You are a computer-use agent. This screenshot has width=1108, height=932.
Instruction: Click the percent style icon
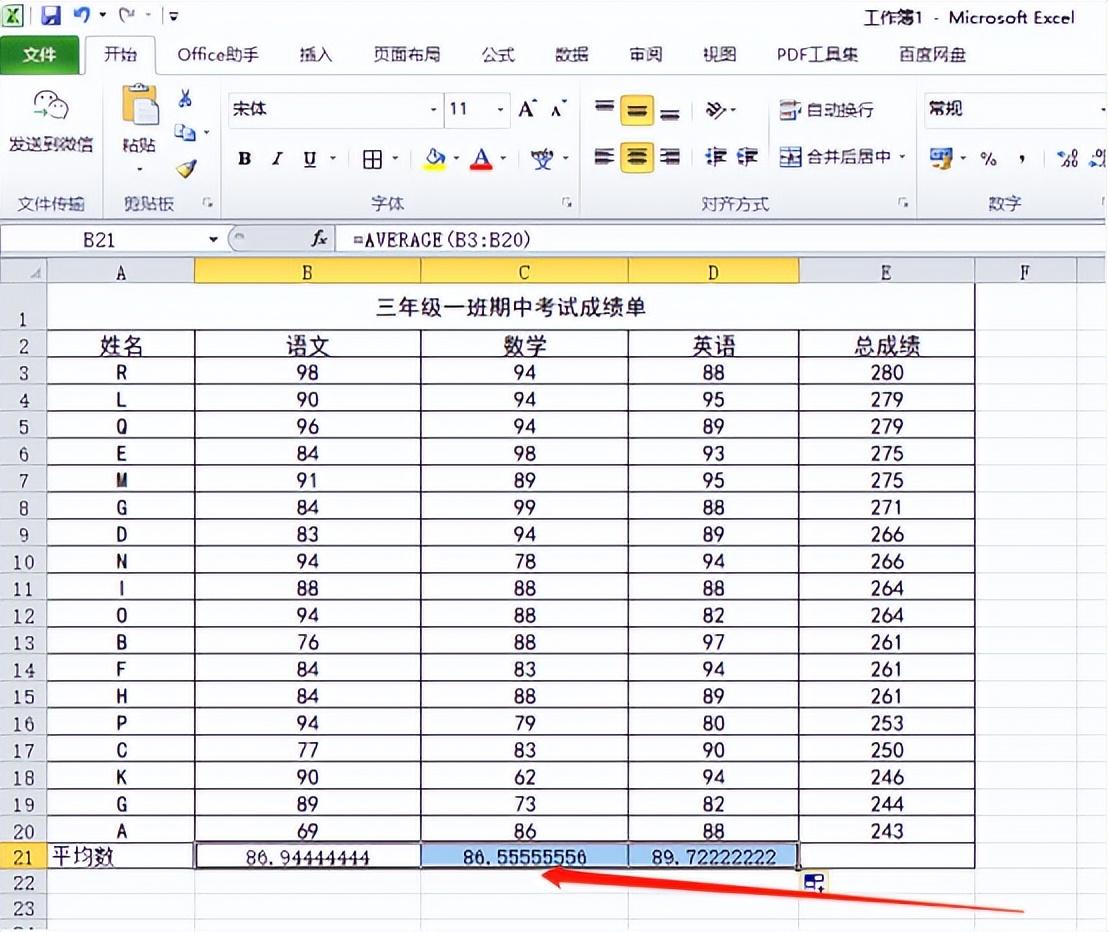coord(988,159)
